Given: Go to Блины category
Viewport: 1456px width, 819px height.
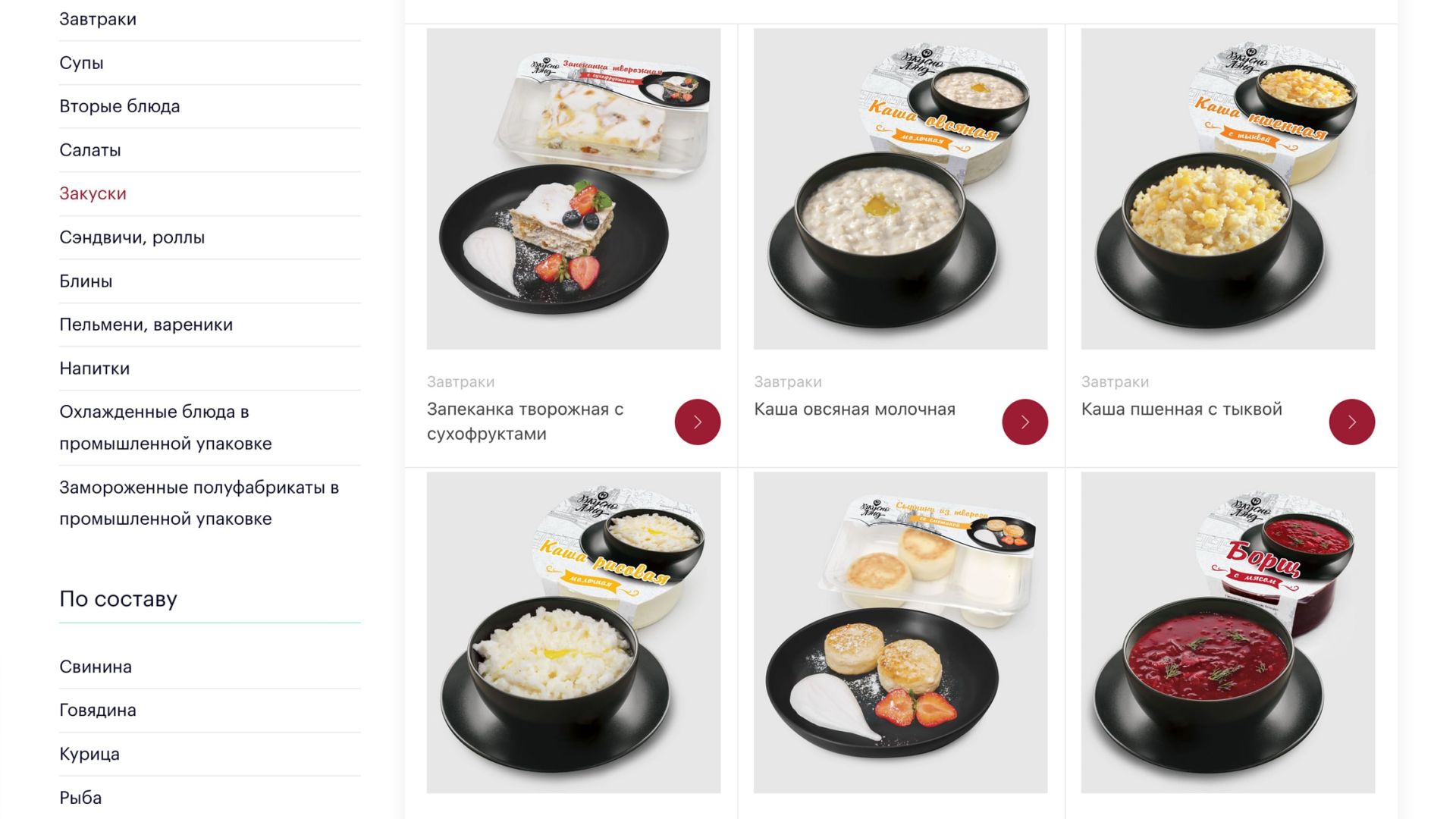Looking at the screenshot, I should (x=86, y=281).
